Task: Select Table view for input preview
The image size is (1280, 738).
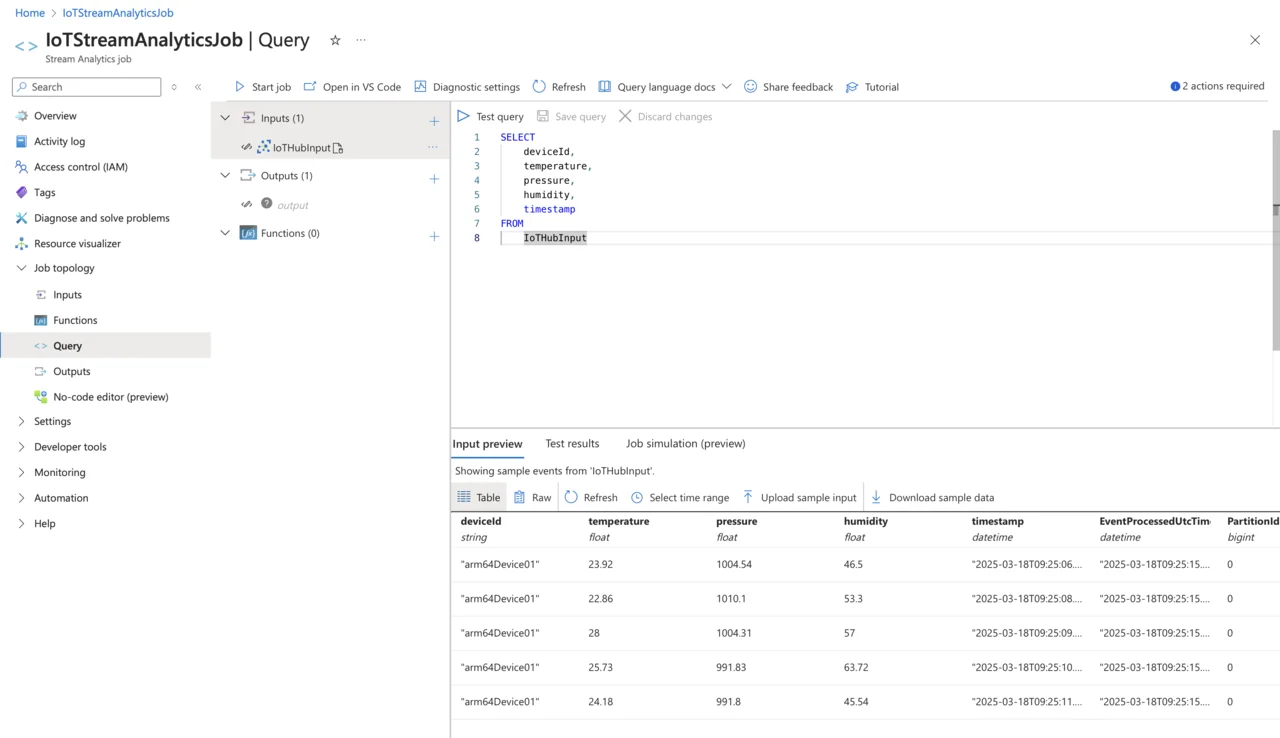Action: [x=478, y=497]
